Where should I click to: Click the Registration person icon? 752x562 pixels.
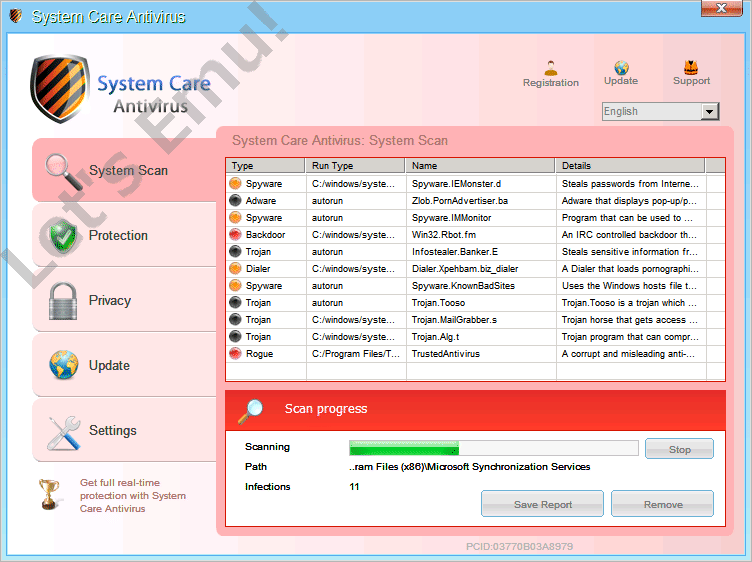(x=551, y=68)
